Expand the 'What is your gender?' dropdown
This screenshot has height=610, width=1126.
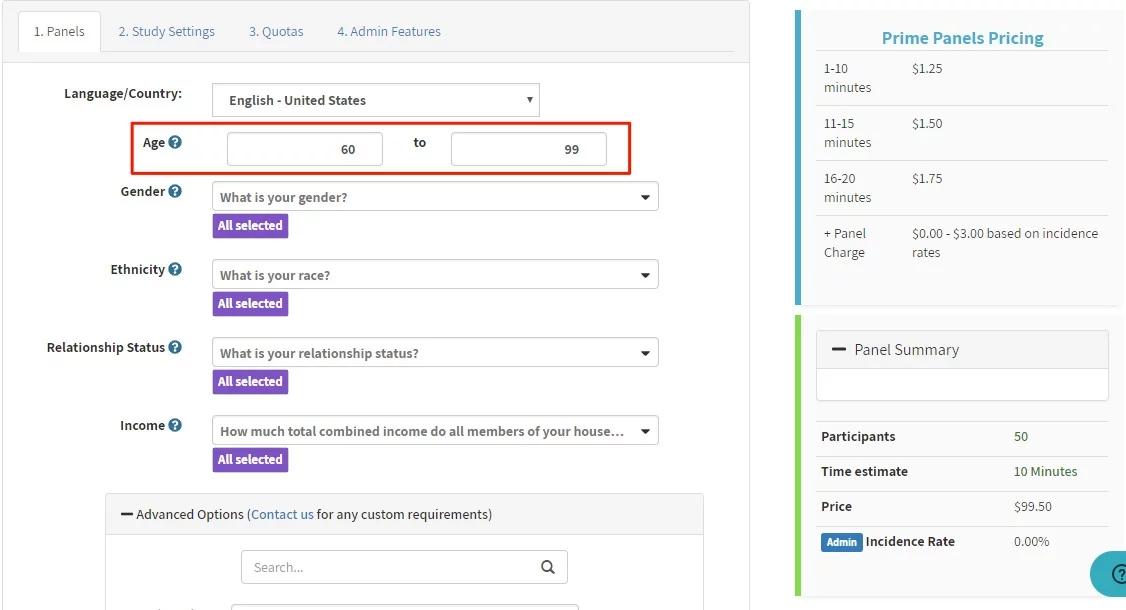pyautogui.click(x=435, y=197)
